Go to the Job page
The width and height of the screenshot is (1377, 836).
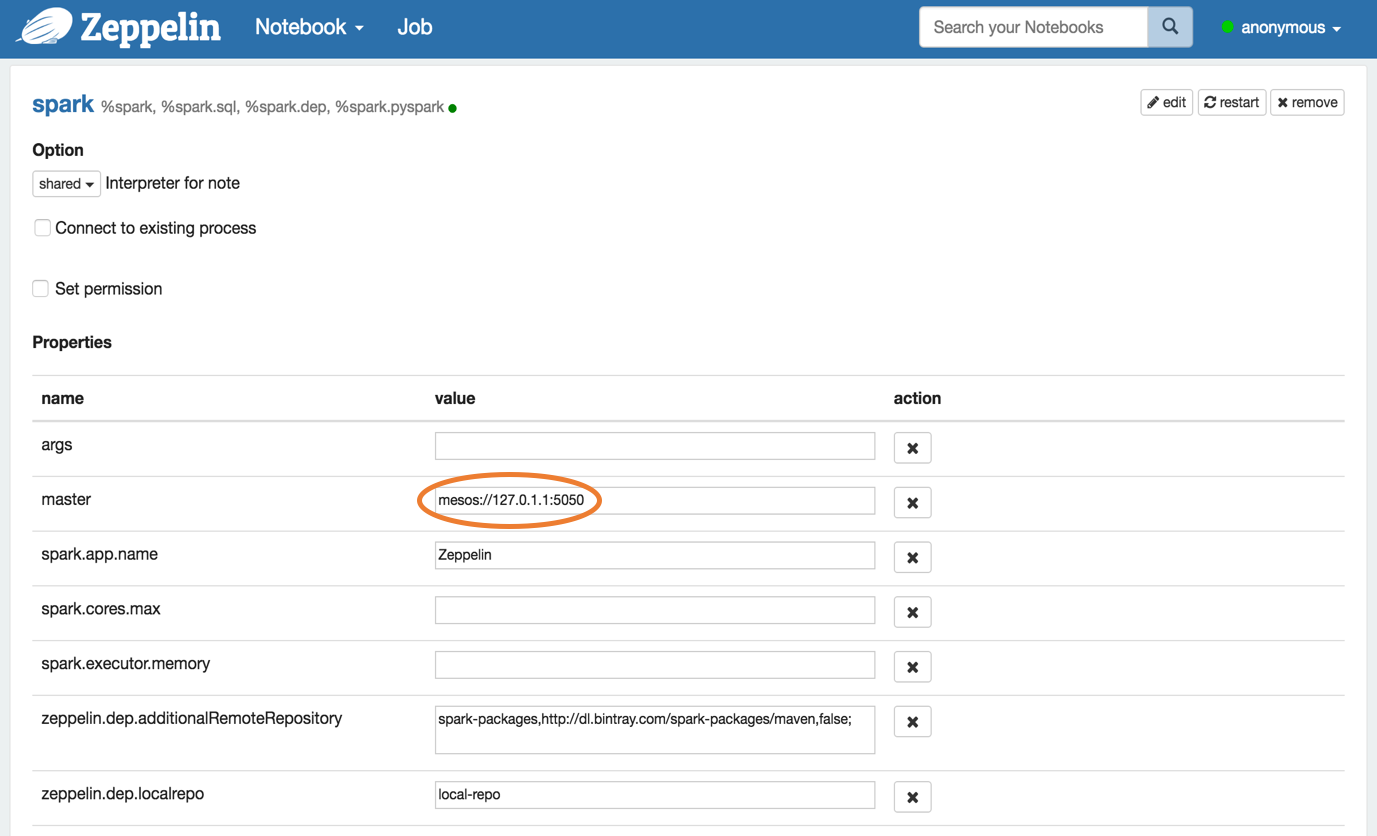click(x=414, y=27)
